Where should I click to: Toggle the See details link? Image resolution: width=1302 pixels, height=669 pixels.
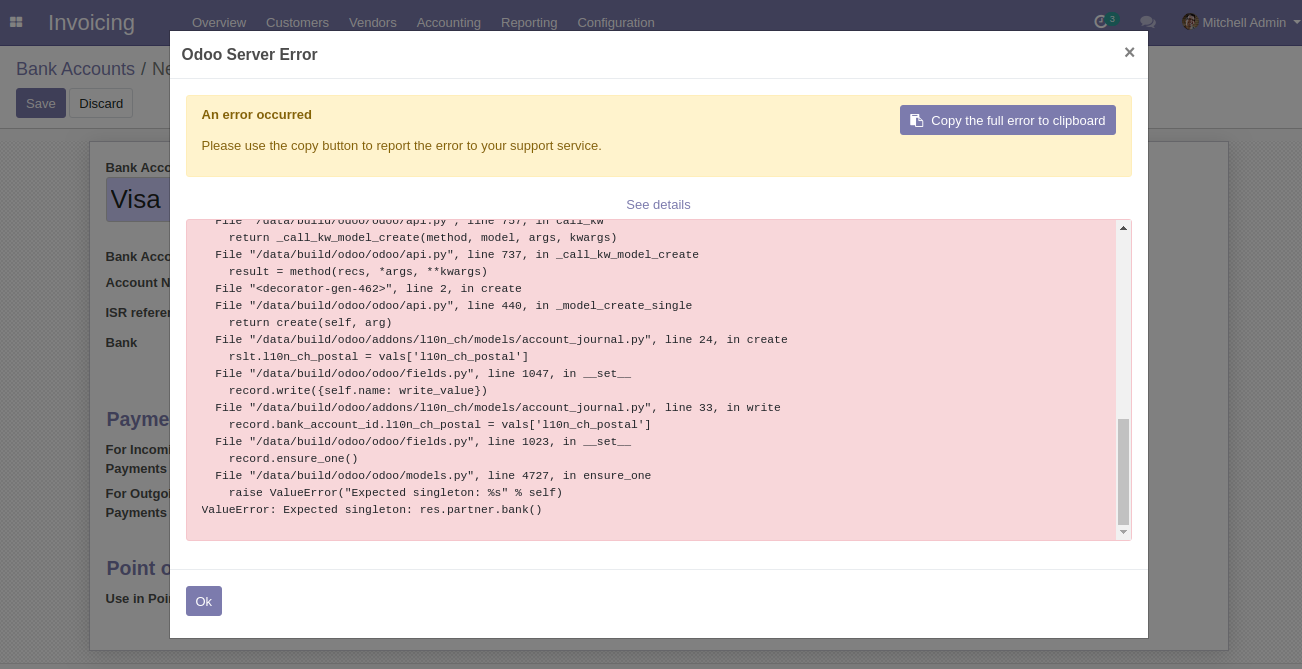coord(658,204)
